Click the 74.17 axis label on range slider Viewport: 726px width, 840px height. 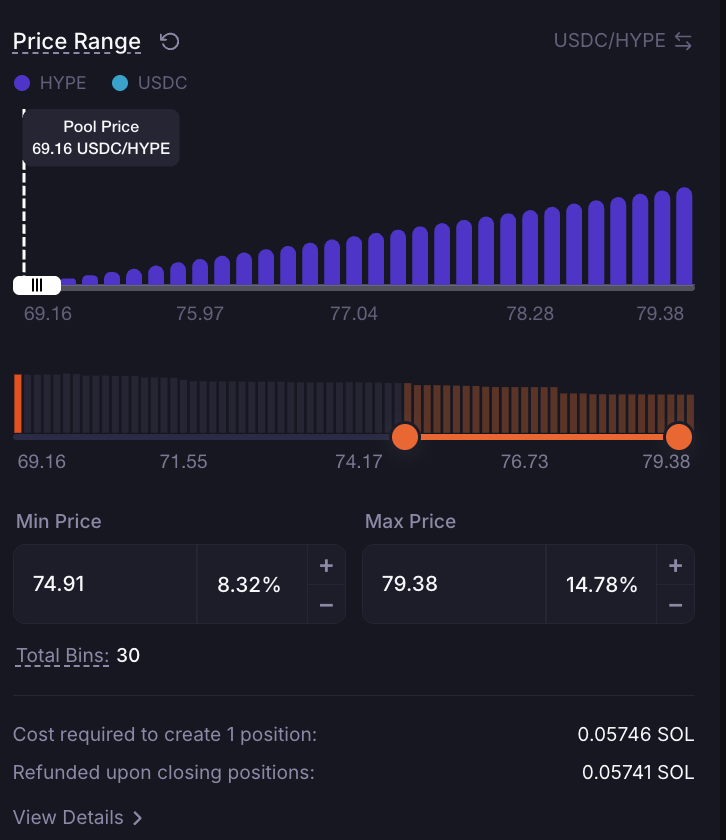click(x=358, y=461)
